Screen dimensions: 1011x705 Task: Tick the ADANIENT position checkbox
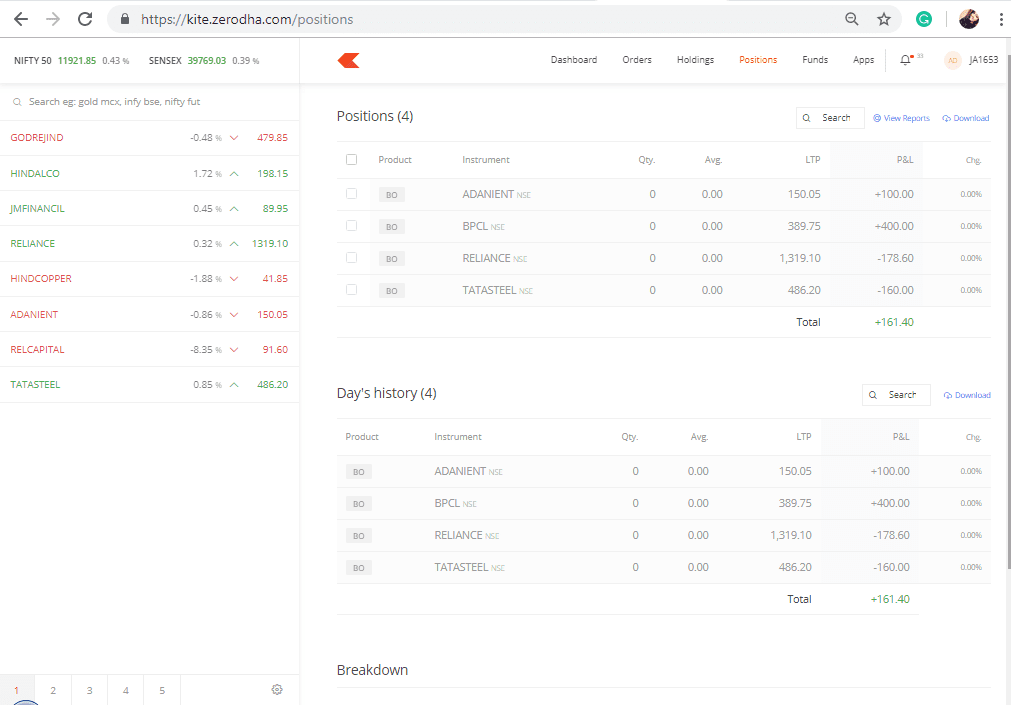[x=351, y=194]
